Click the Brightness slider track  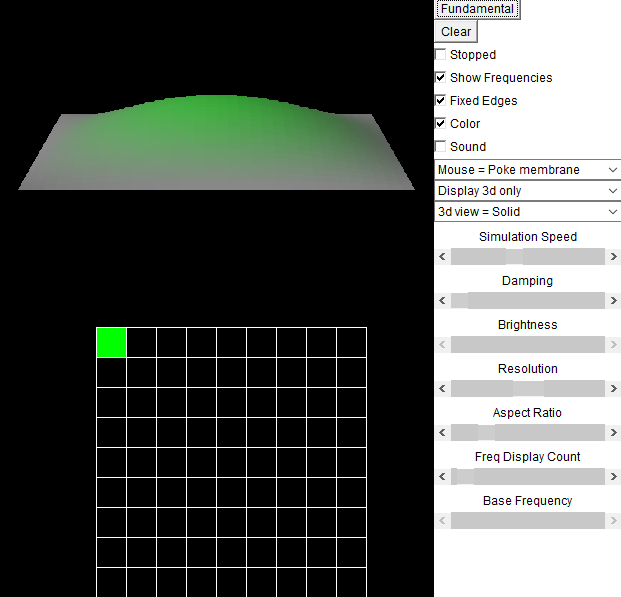(x=528, y=345)
